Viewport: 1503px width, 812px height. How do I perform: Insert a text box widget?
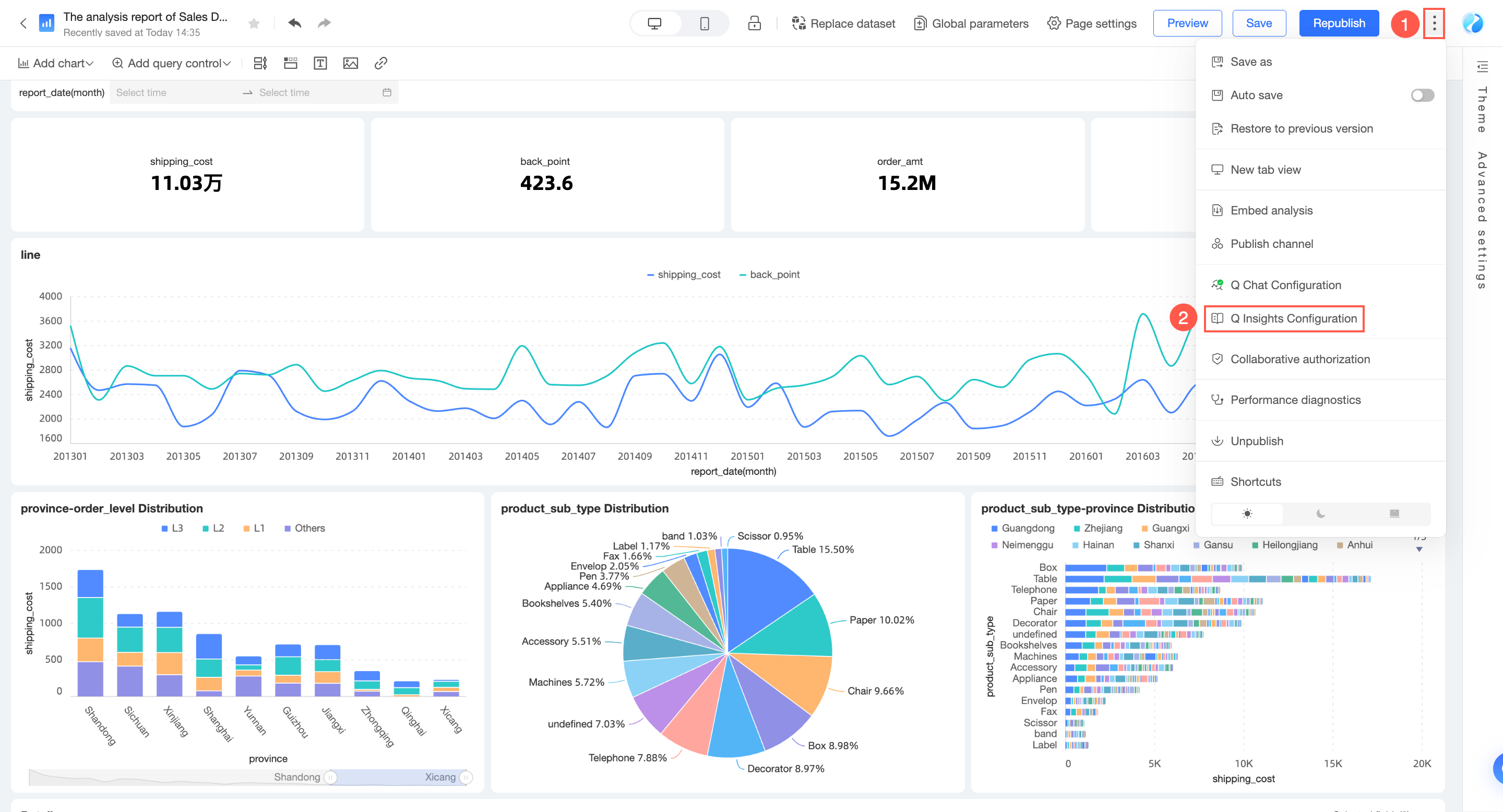click(x=320, y=63)
